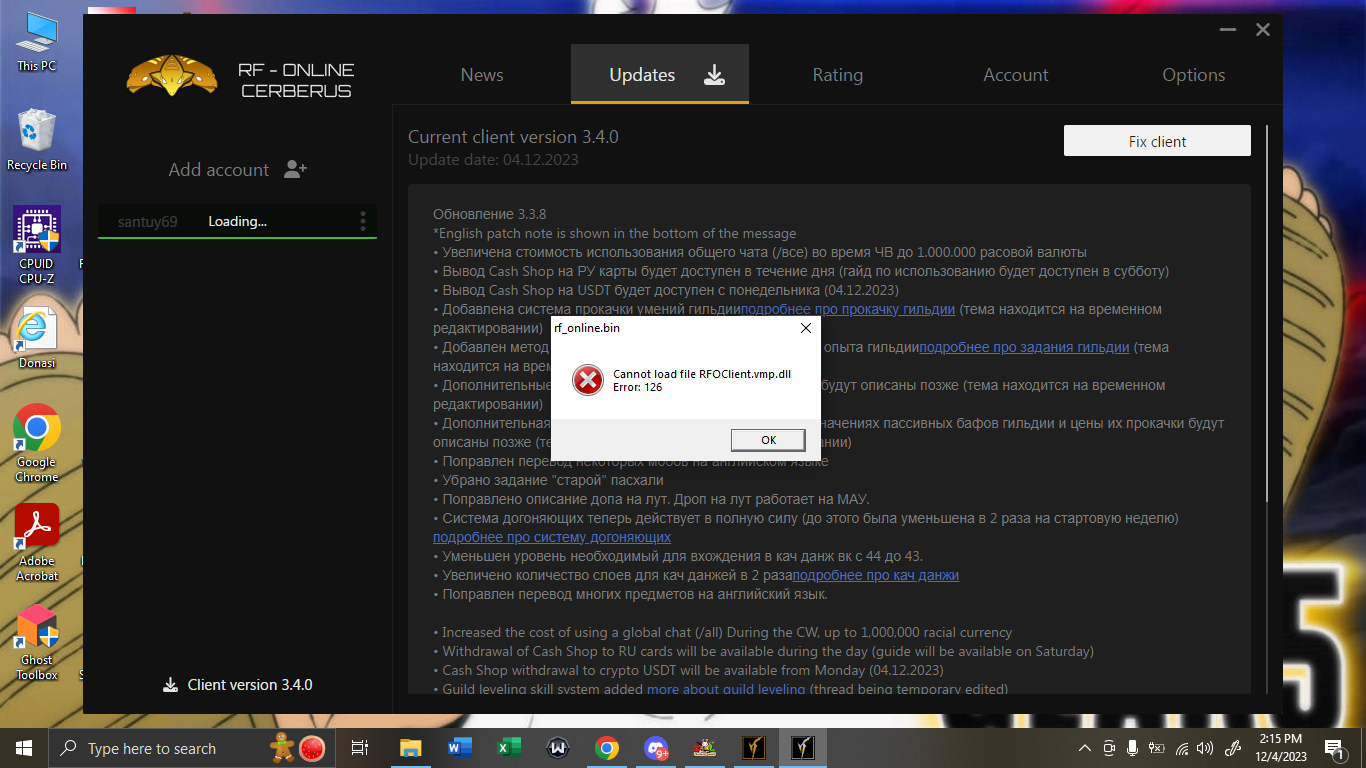Screen dimensions: 1366x768
Task: Launch Discord from the taskbar
Action: 656,748
